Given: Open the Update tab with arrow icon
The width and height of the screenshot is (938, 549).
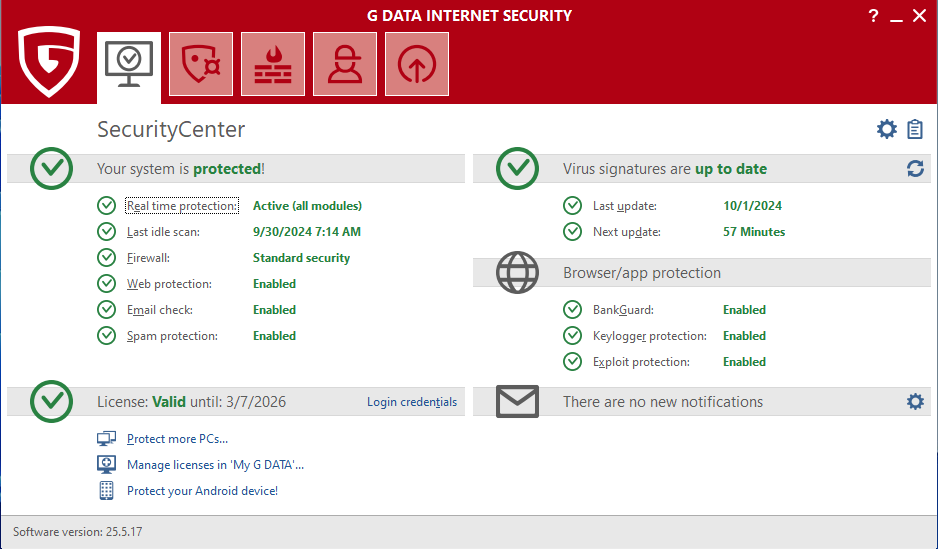Looking at the screenshot, I should [417, 64].
